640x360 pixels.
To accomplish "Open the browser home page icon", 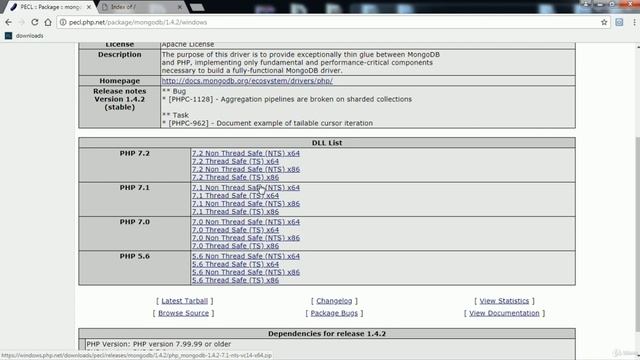I will pyautogui.click(x=48, y=22).
